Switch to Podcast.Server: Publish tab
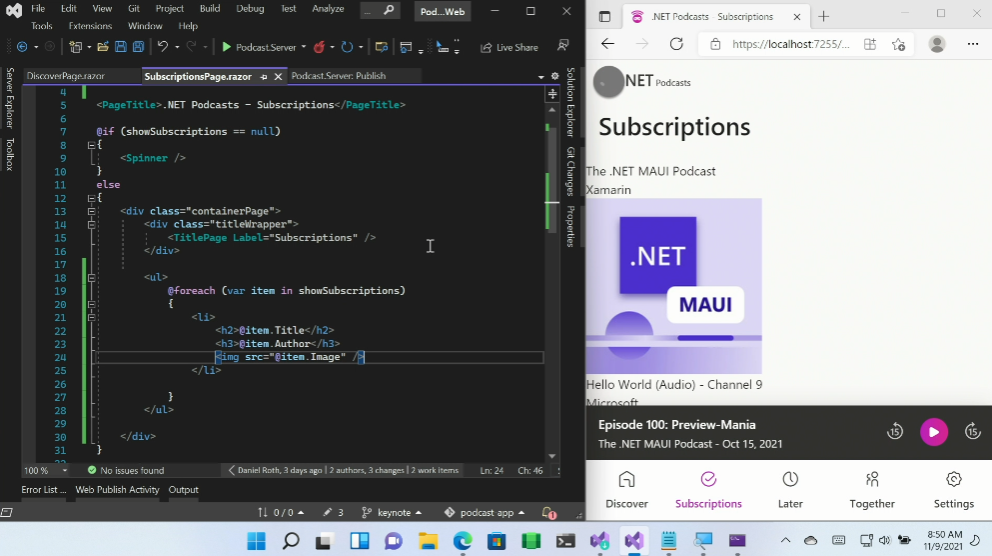 click(x=338, y=76)
